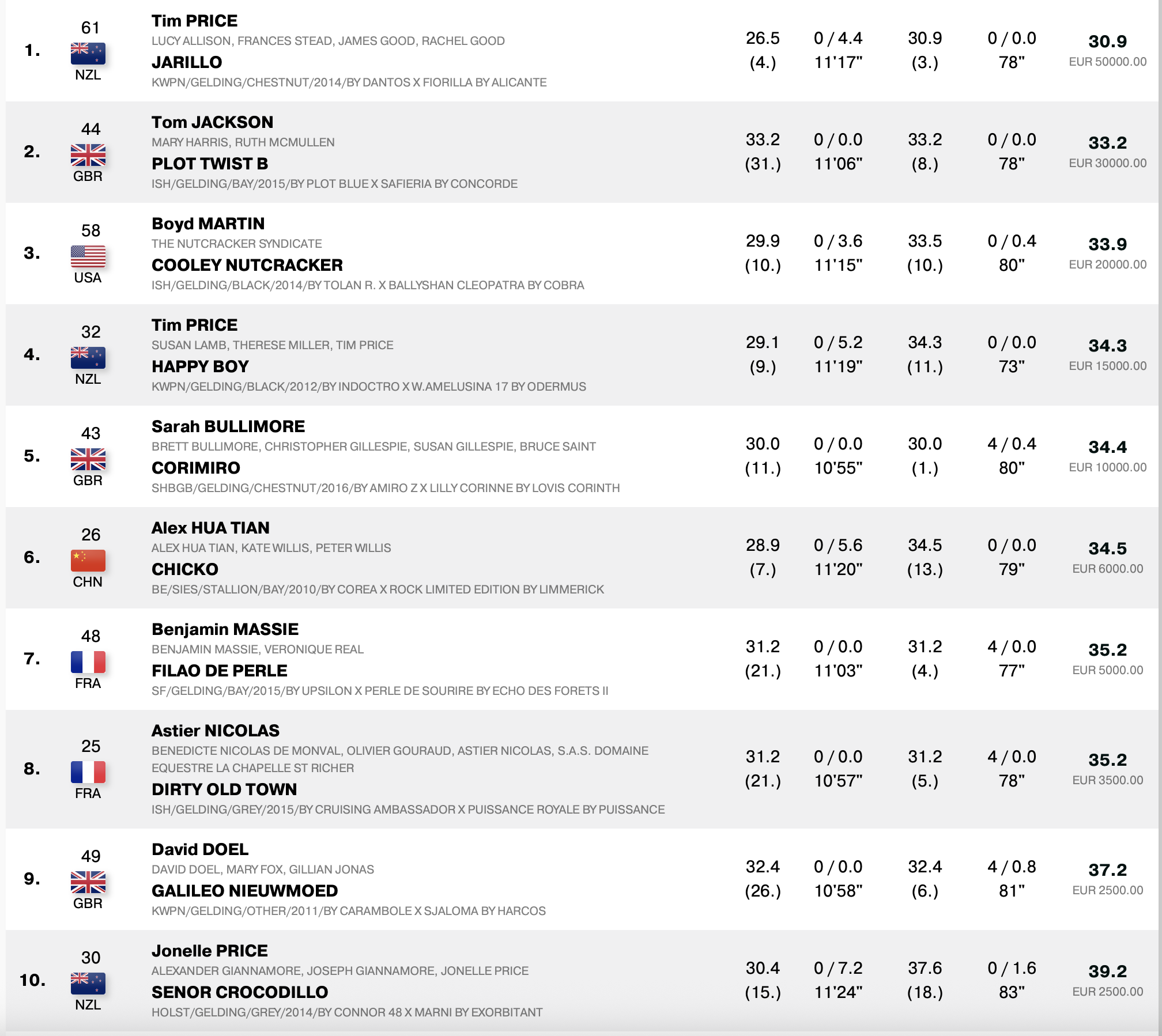The width and height of the screenshot is (1162, 1036).
Task: Open rider Tom JACKSON's profile
Action: [212, 122]
